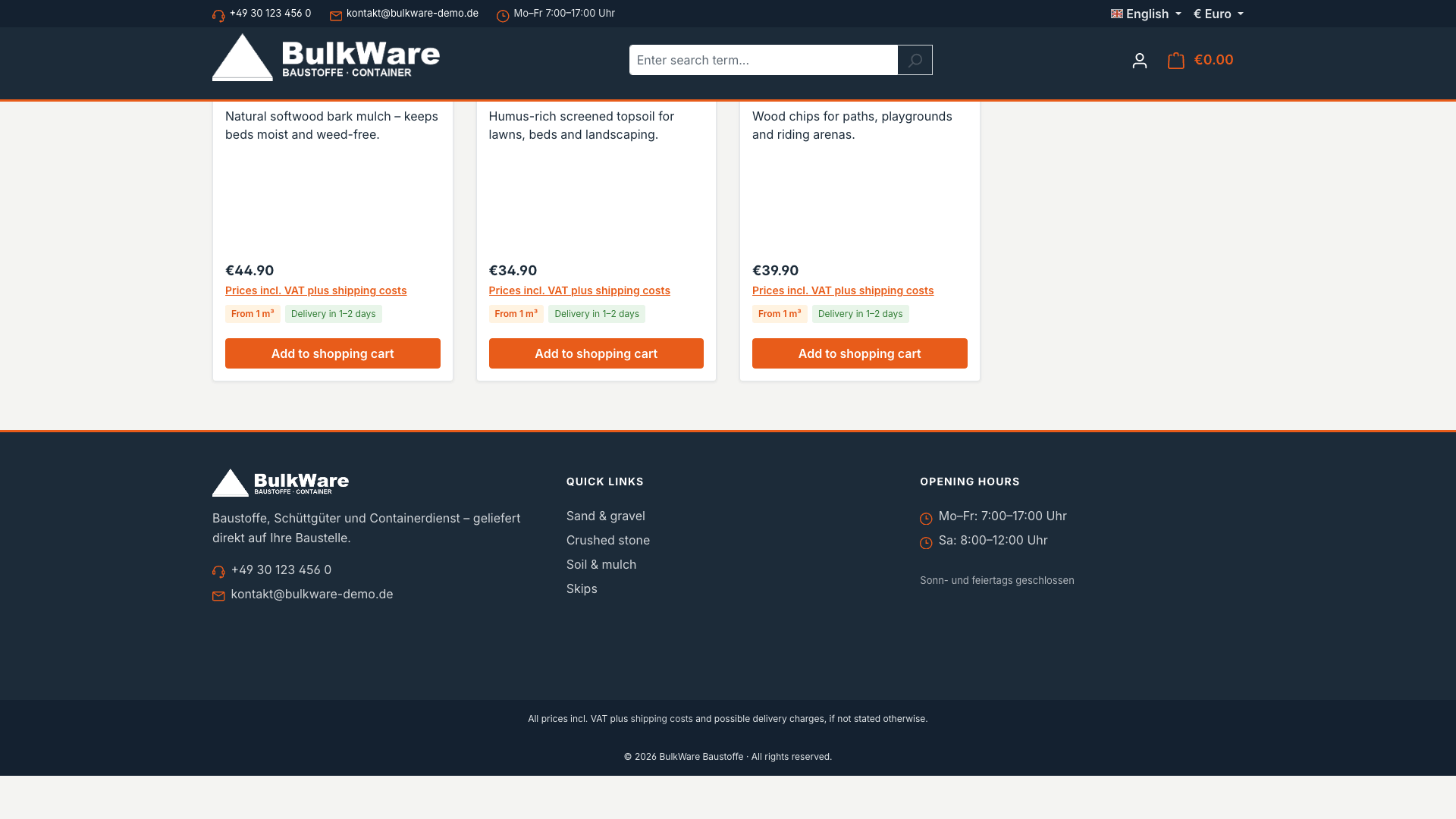Screen dimensions: 1456x819
Task: Click 'From 1 m³' badge under €44.90
Action: click(253, 314)
